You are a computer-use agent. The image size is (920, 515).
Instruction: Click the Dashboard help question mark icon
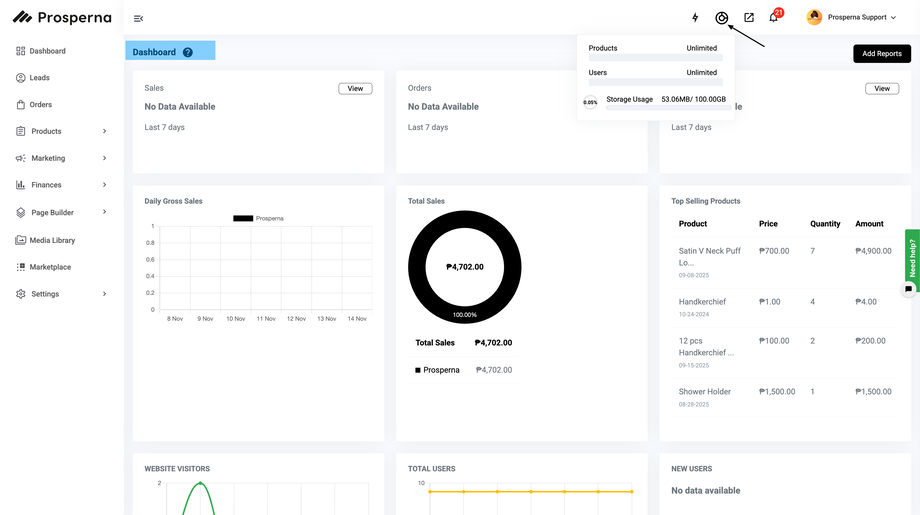(x=188, y=52)
